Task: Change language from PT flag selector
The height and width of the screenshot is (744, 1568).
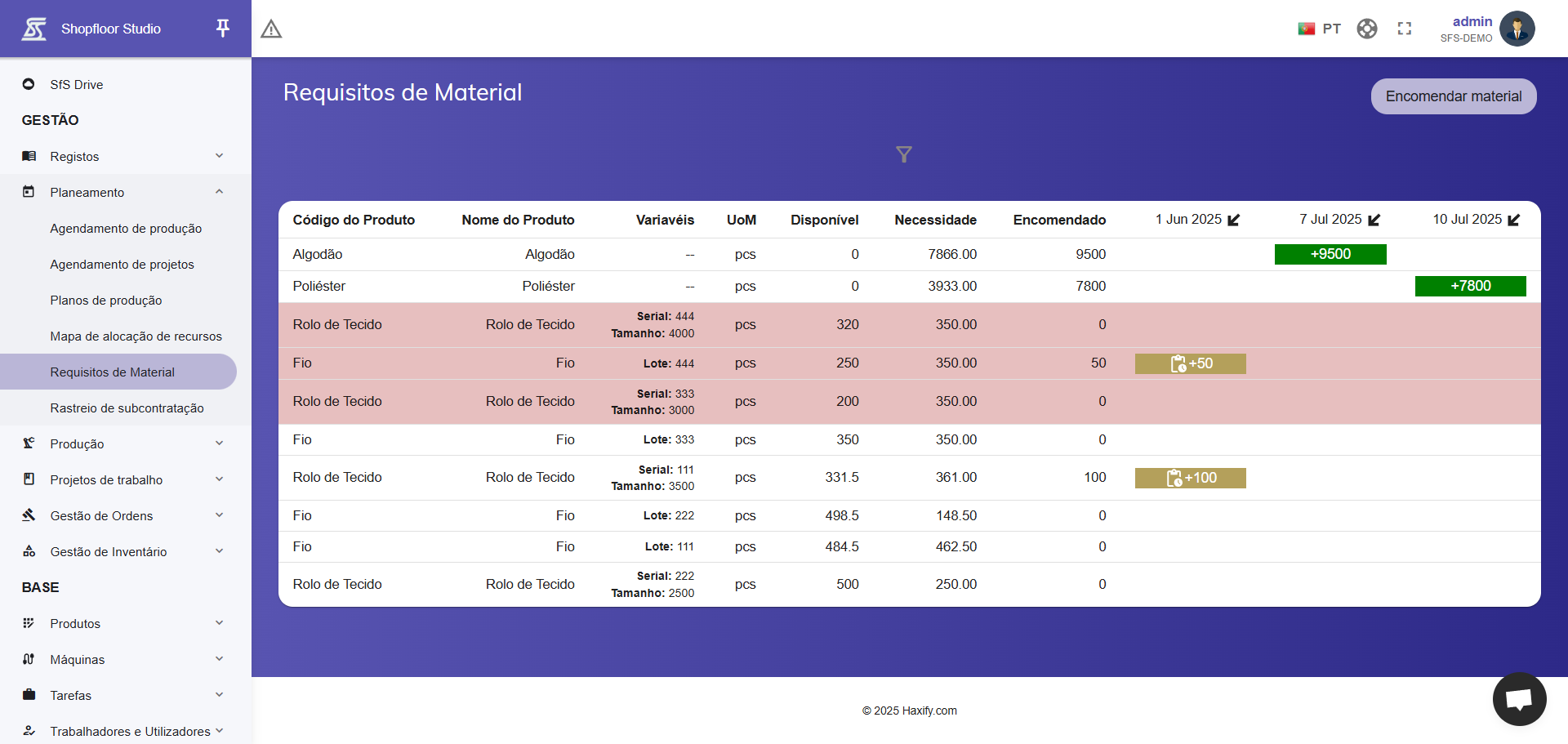Action: click(x=1319, y=29)
